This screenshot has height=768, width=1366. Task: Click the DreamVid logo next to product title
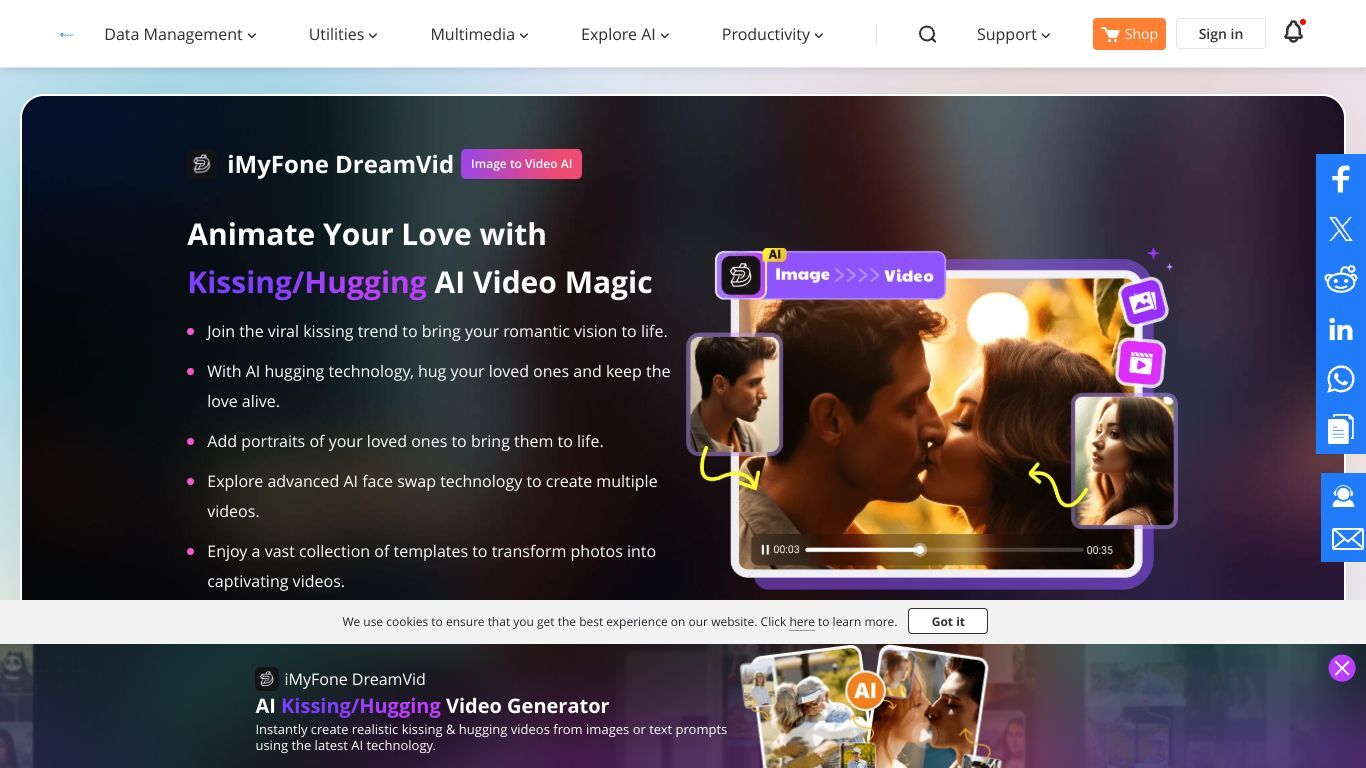click(202, 164)
